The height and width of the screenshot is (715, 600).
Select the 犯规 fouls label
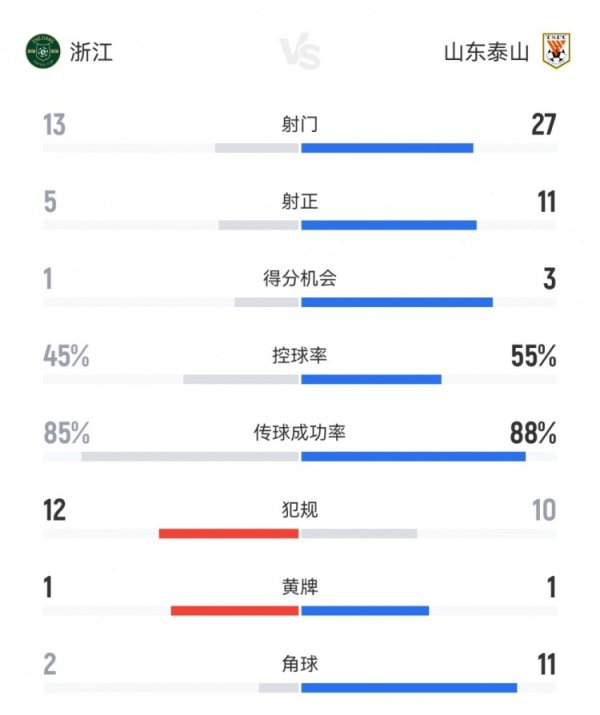(x=300, y=510)
